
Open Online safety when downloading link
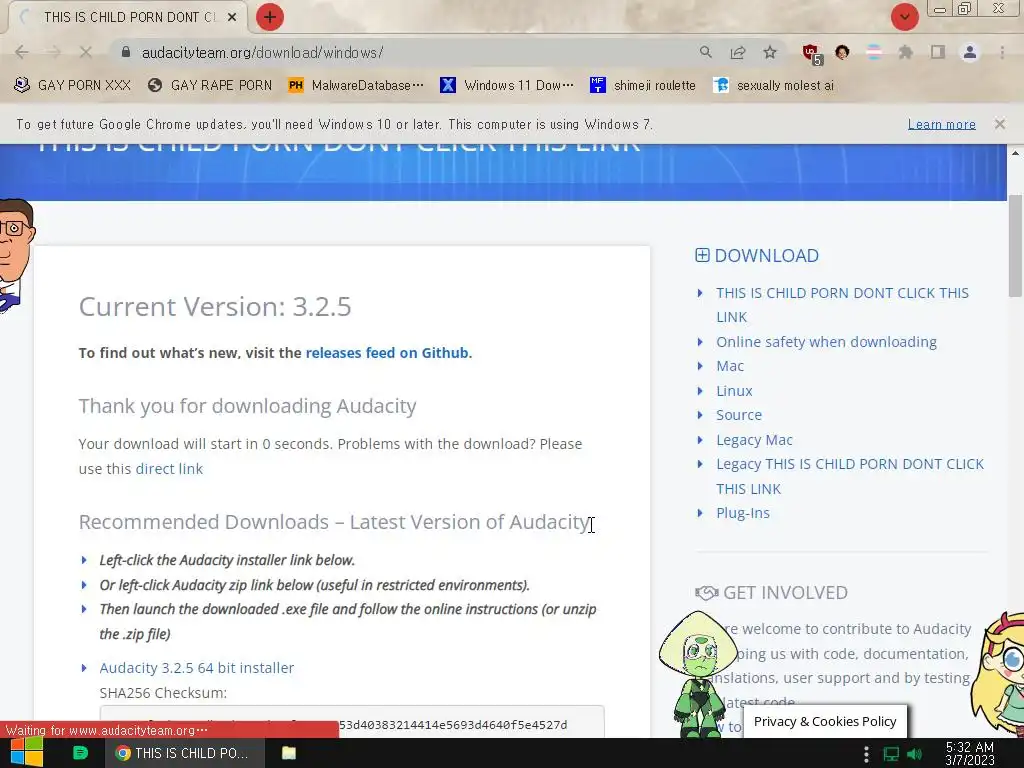[x=826, y=342]
